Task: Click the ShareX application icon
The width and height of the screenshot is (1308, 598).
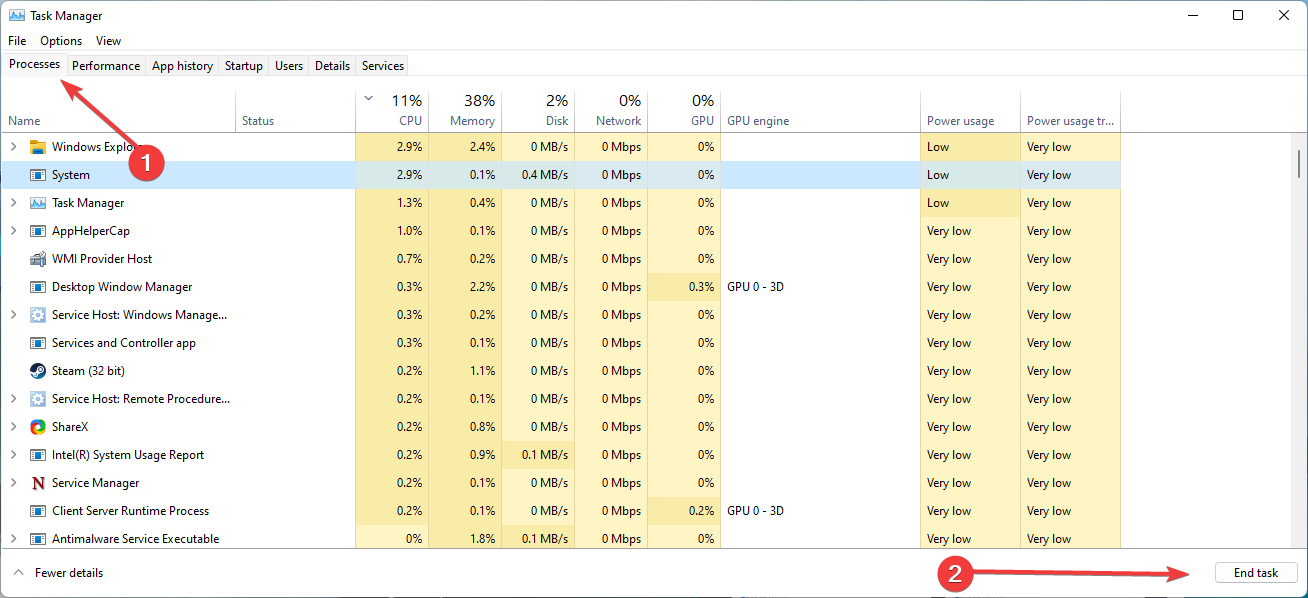Action: [x=38, y=427]
